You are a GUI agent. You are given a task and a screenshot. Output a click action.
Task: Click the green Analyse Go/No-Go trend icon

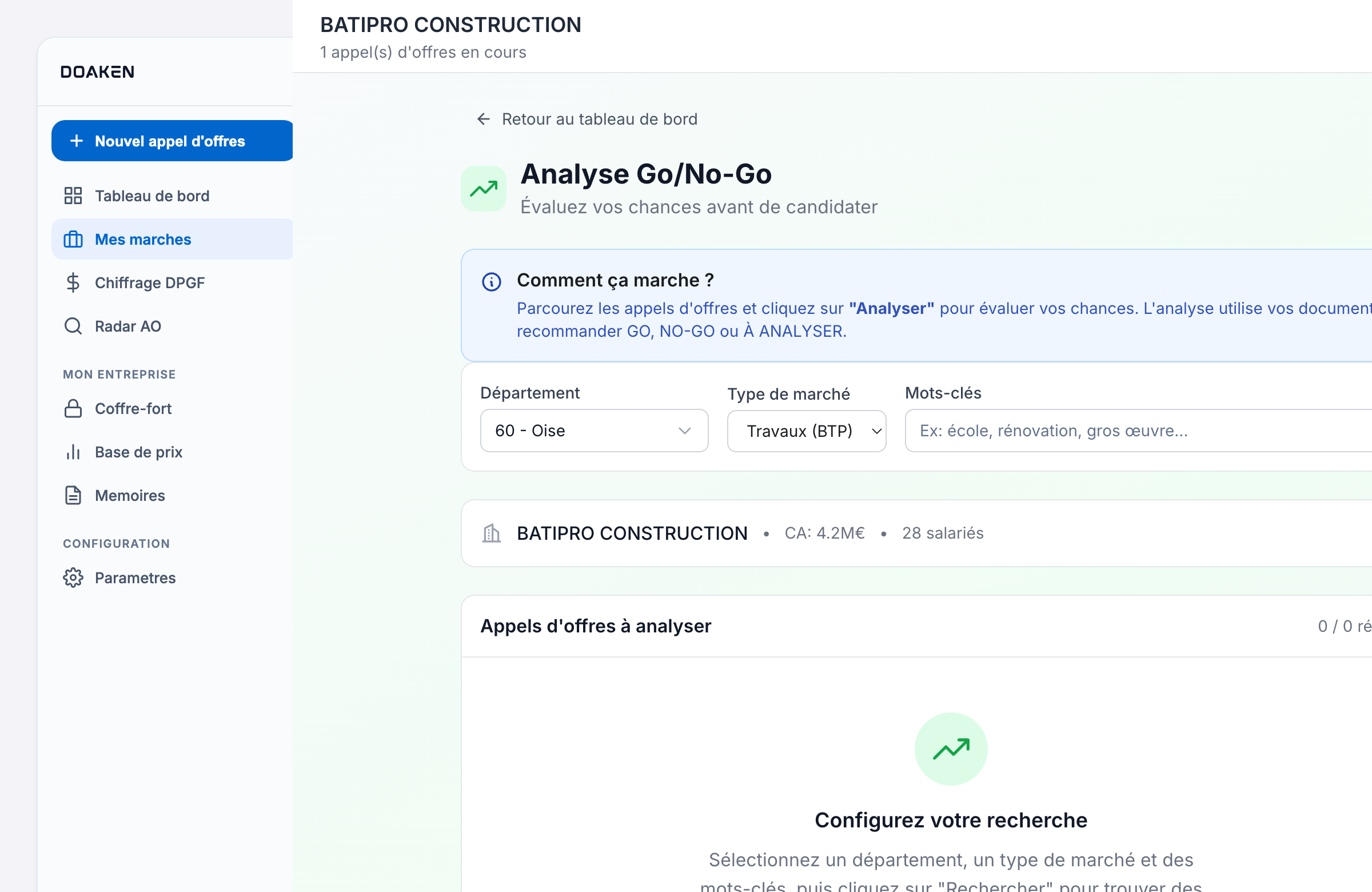(484, 188)
